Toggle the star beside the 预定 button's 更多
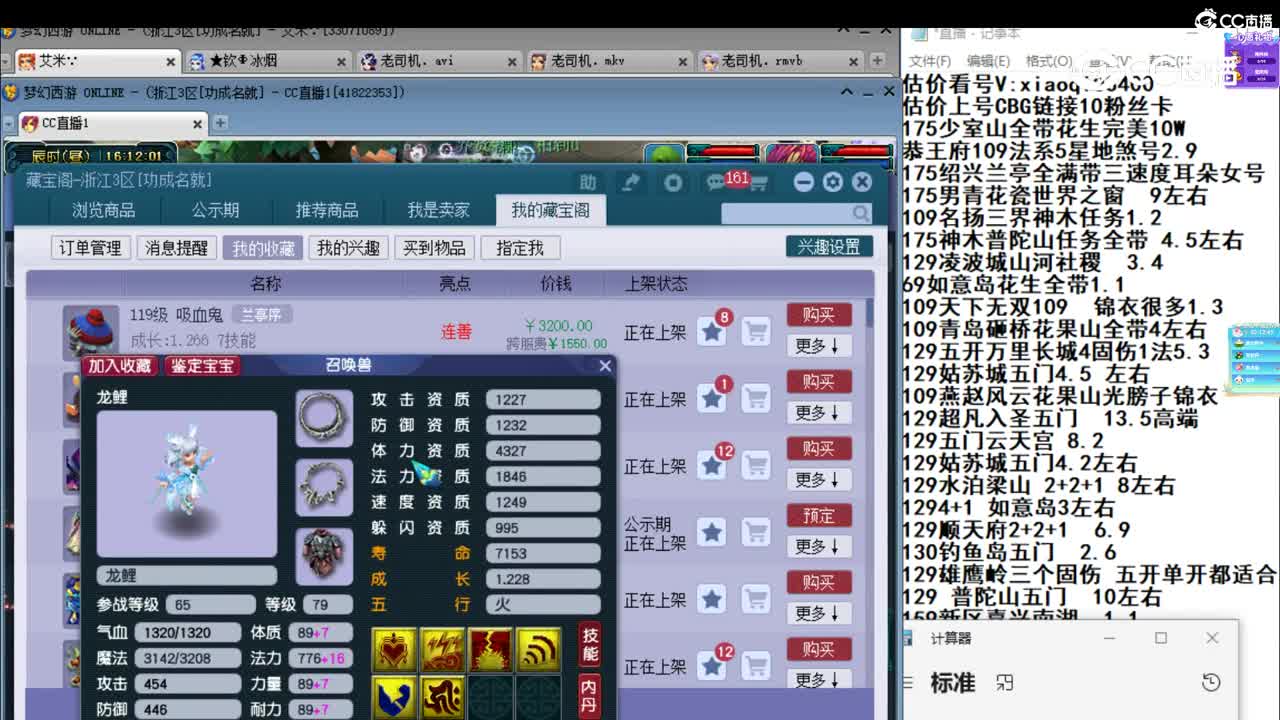 [x=712, y=533]
